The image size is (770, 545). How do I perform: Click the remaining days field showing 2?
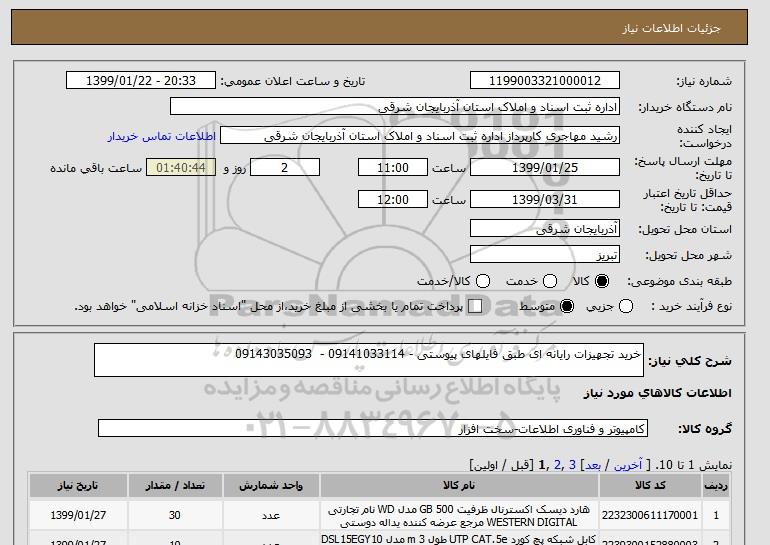coord(285,167)
